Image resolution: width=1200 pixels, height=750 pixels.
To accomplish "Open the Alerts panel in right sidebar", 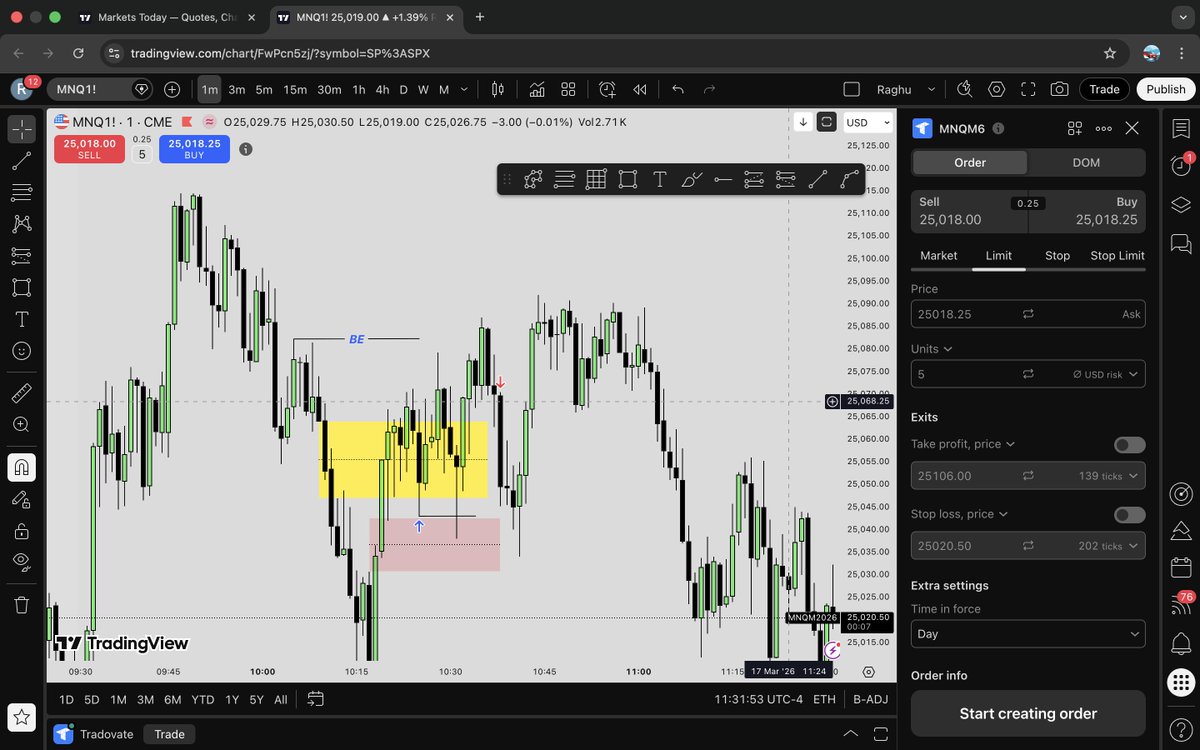I will 1180,165.
